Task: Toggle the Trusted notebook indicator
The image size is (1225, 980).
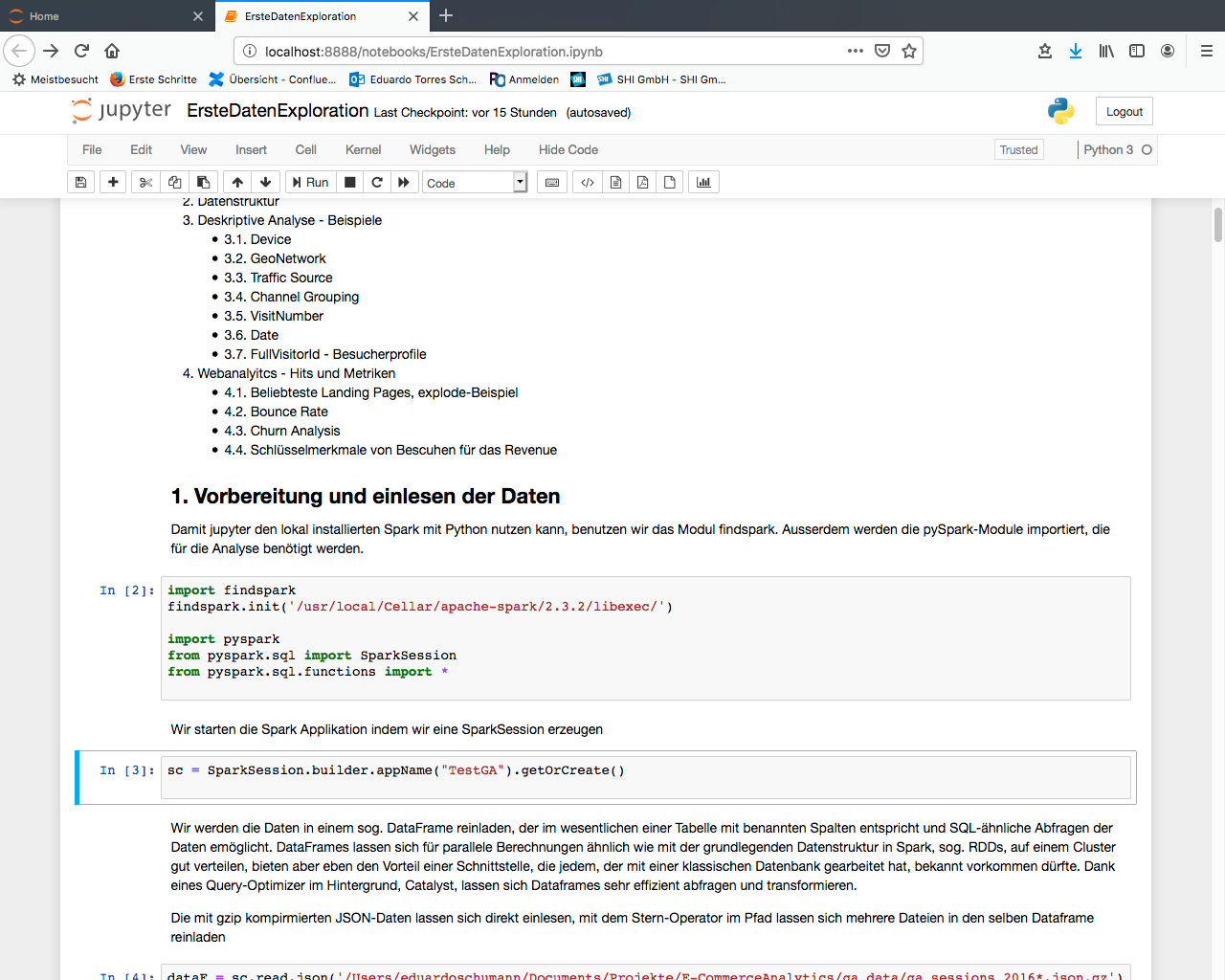Action: (1018, 150)
